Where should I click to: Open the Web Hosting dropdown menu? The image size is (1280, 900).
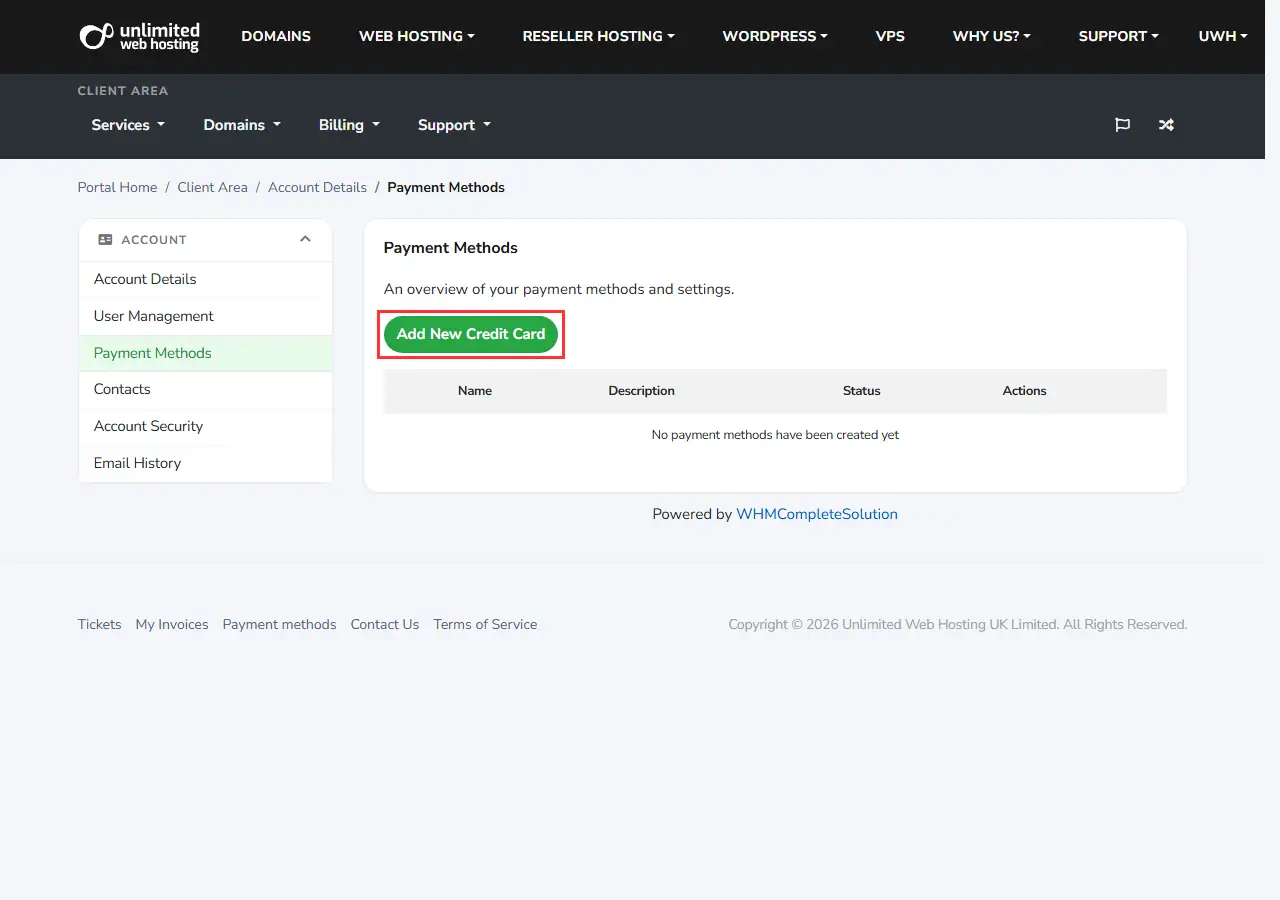(x=417, y=36)
